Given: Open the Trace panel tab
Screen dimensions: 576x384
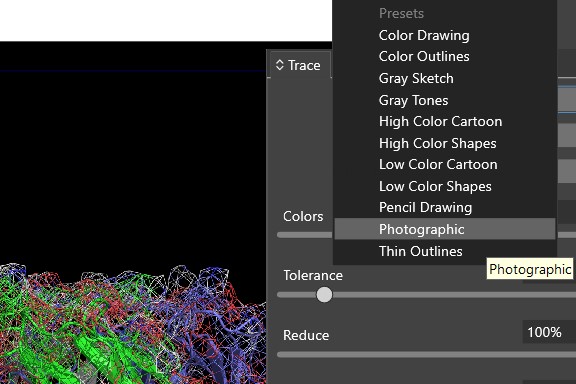Looking at the screenshot, I should point(299,65).
